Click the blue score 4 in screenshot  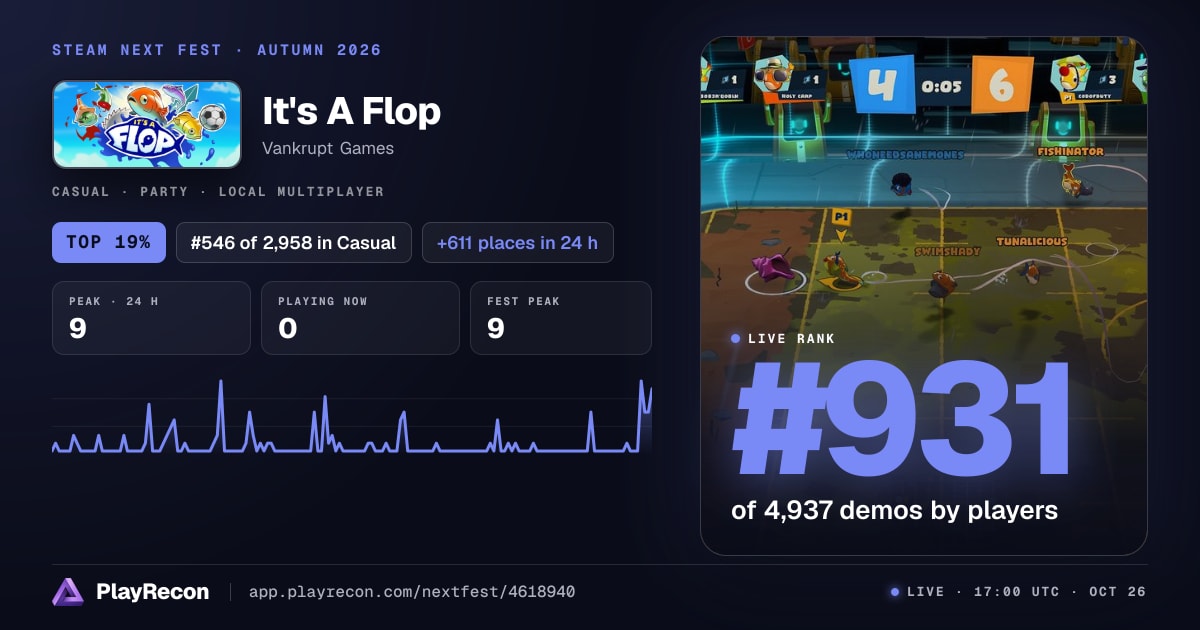point(881,84)
